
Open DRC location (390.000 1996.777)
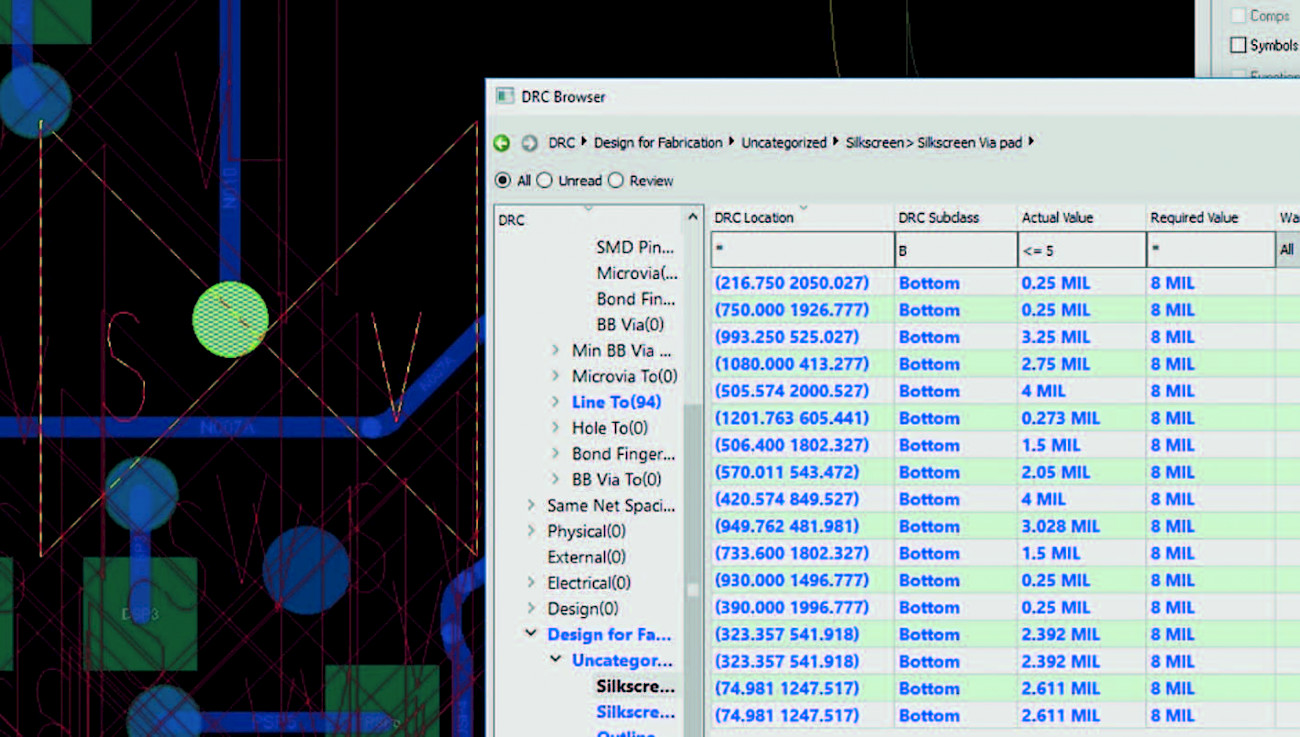[791, 607]
